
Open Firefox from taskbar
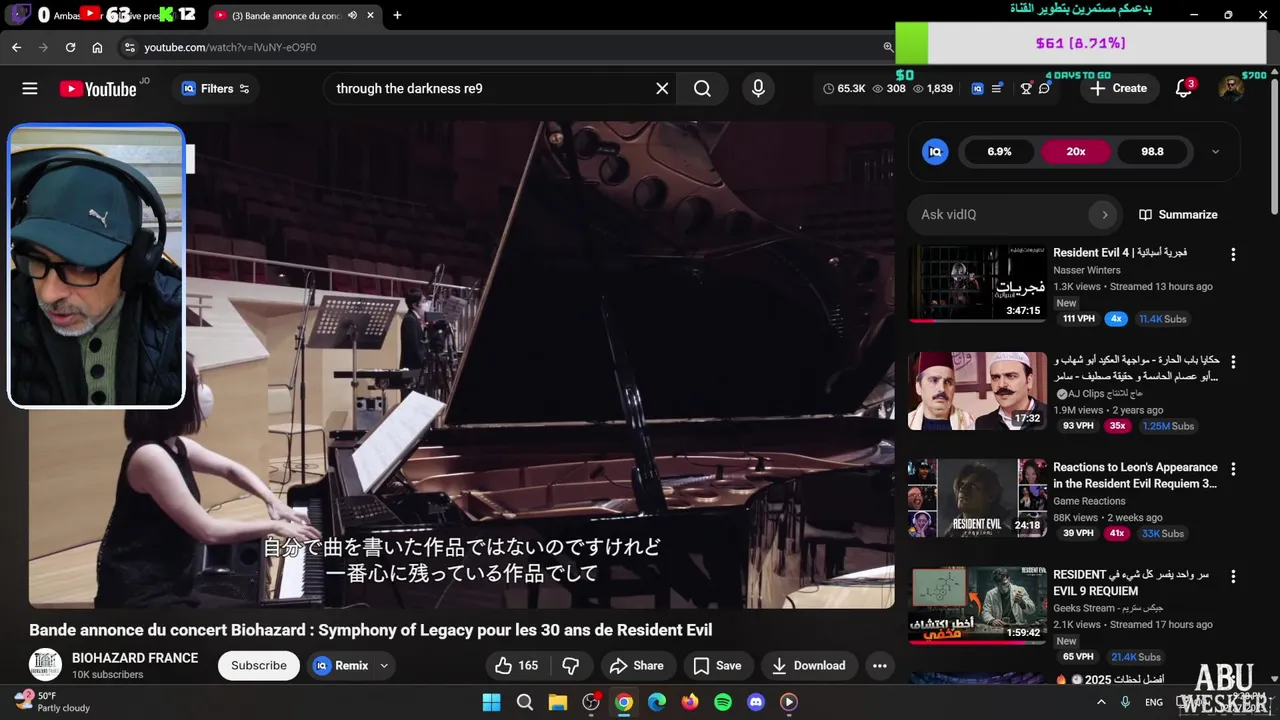(690, 702)
